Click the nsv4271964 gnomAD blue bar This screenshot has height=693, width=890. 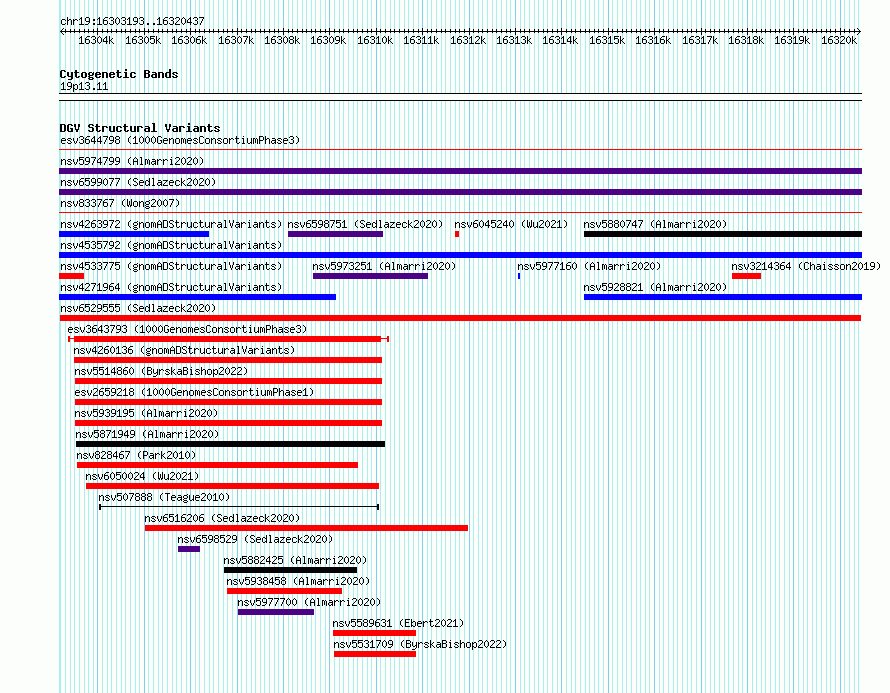[198, 297]
